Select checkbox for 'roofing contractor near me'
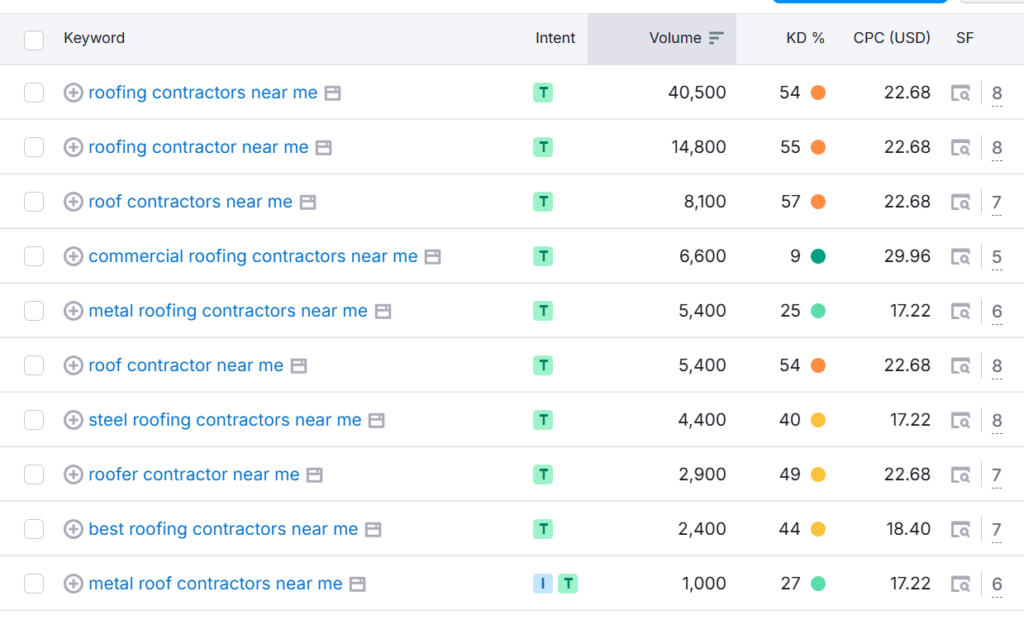The width and height of the screenshot is (1024, 620). click(x=34, y=148)
